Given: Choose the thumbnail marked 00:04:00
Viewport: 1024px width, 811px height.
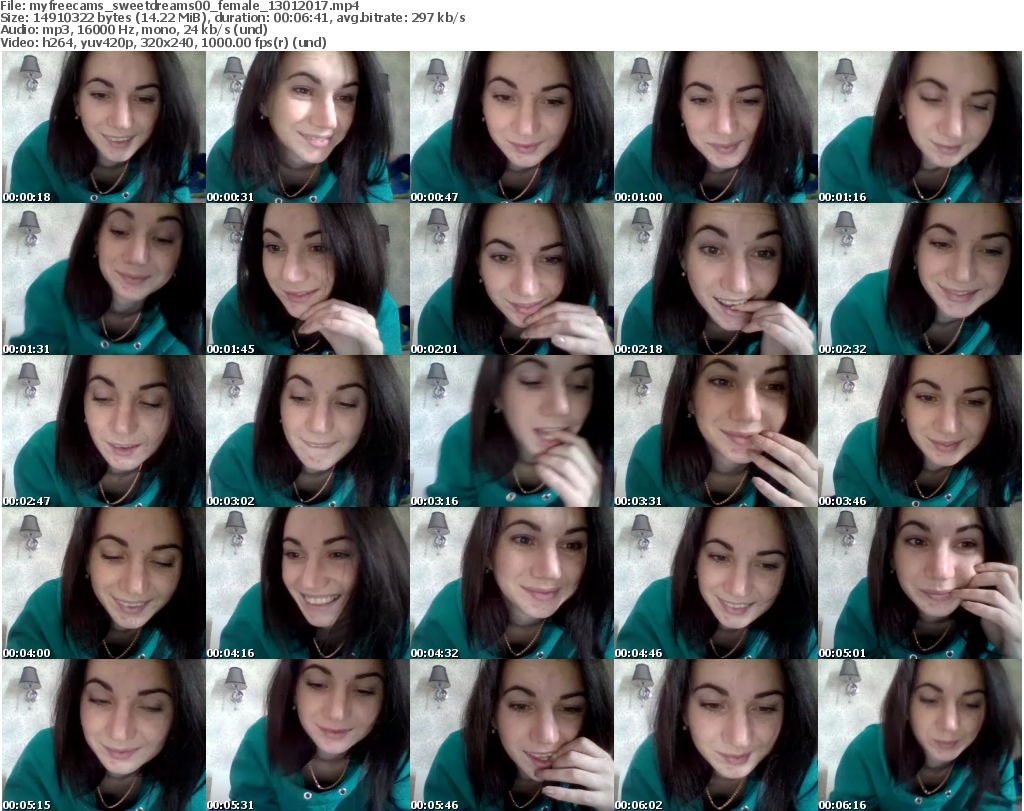Looking at the screenshot, I should (104, 584).
